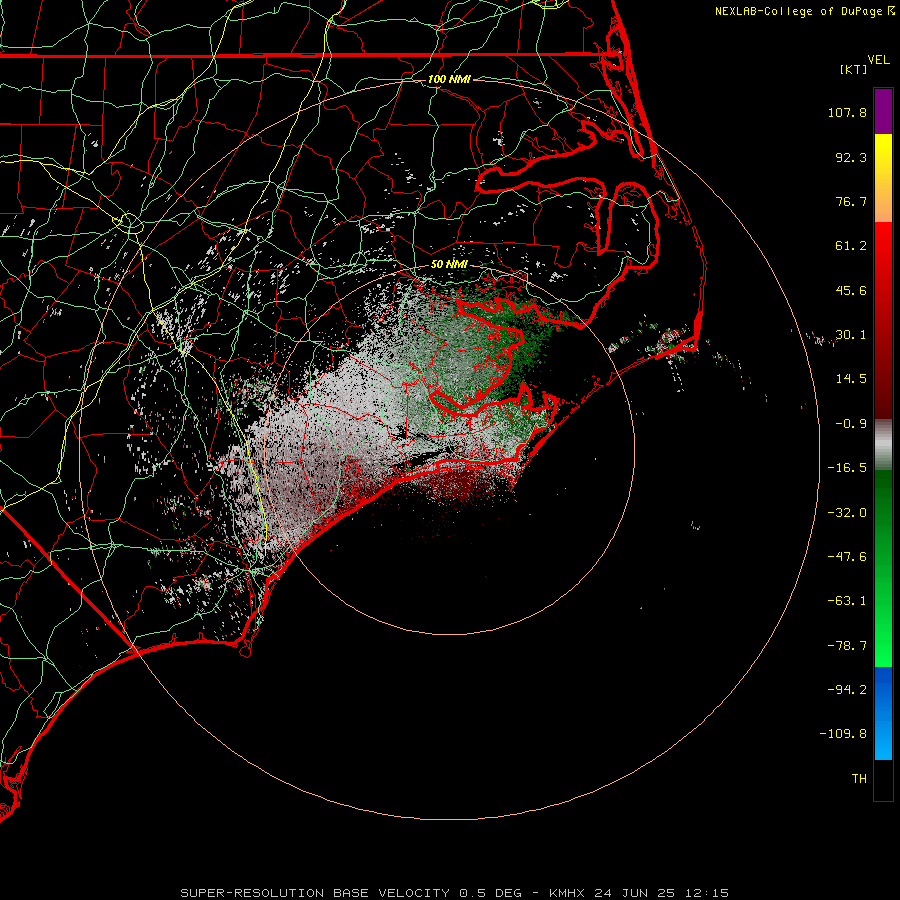Screen dimensions: 900x900
Task: Click the -94.2 velocity scale label
Action: point(847,690)
